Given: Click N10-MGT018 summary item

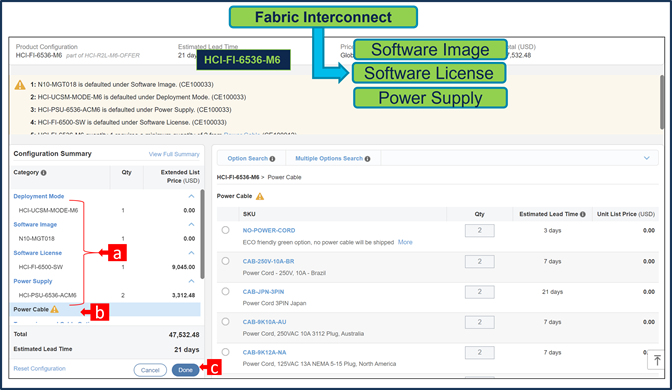Looking at the screenshot, I should point(36,239).
